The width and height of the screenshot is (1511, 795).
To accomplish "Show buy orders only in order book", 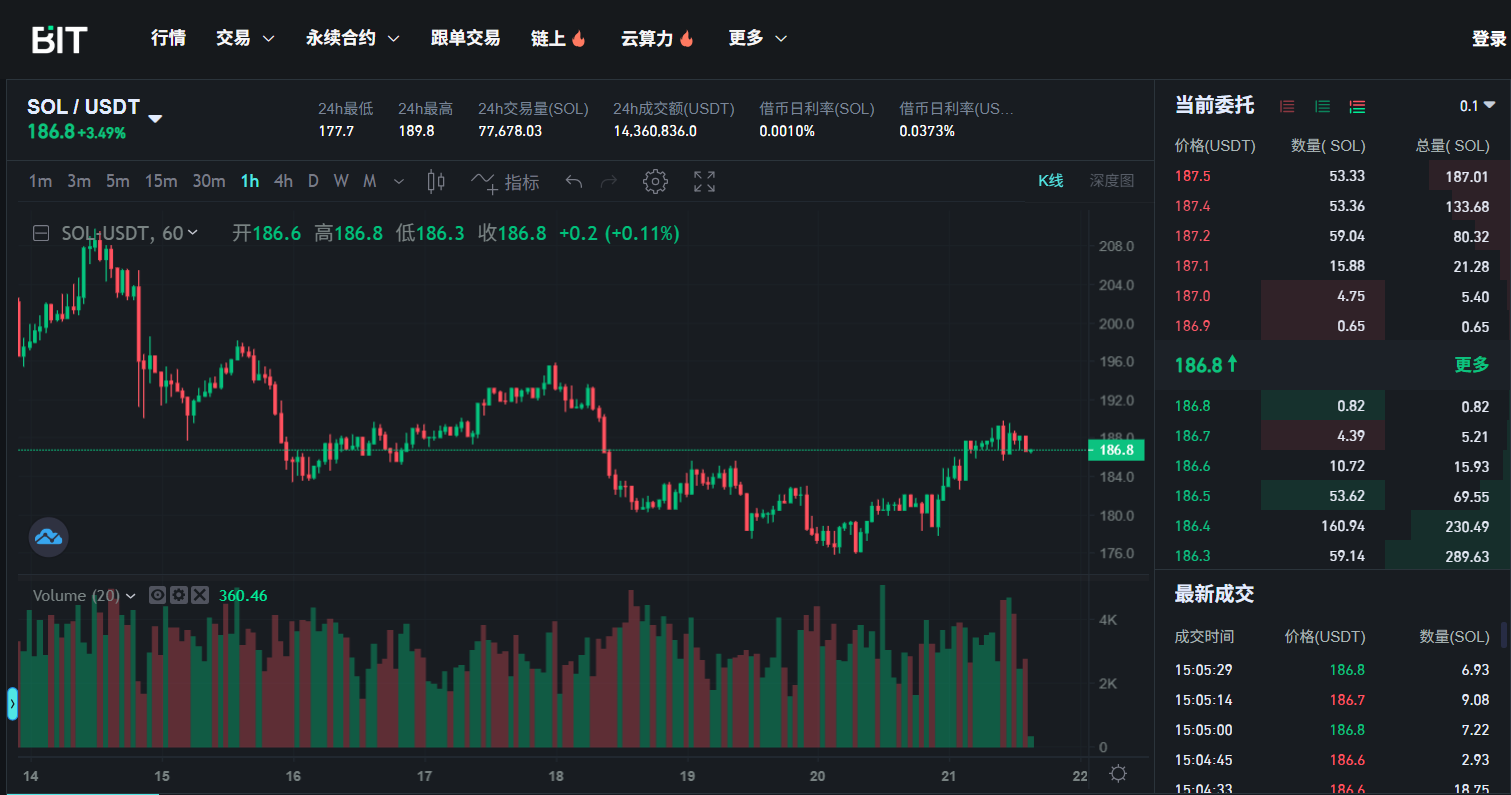I will 1322,106.
